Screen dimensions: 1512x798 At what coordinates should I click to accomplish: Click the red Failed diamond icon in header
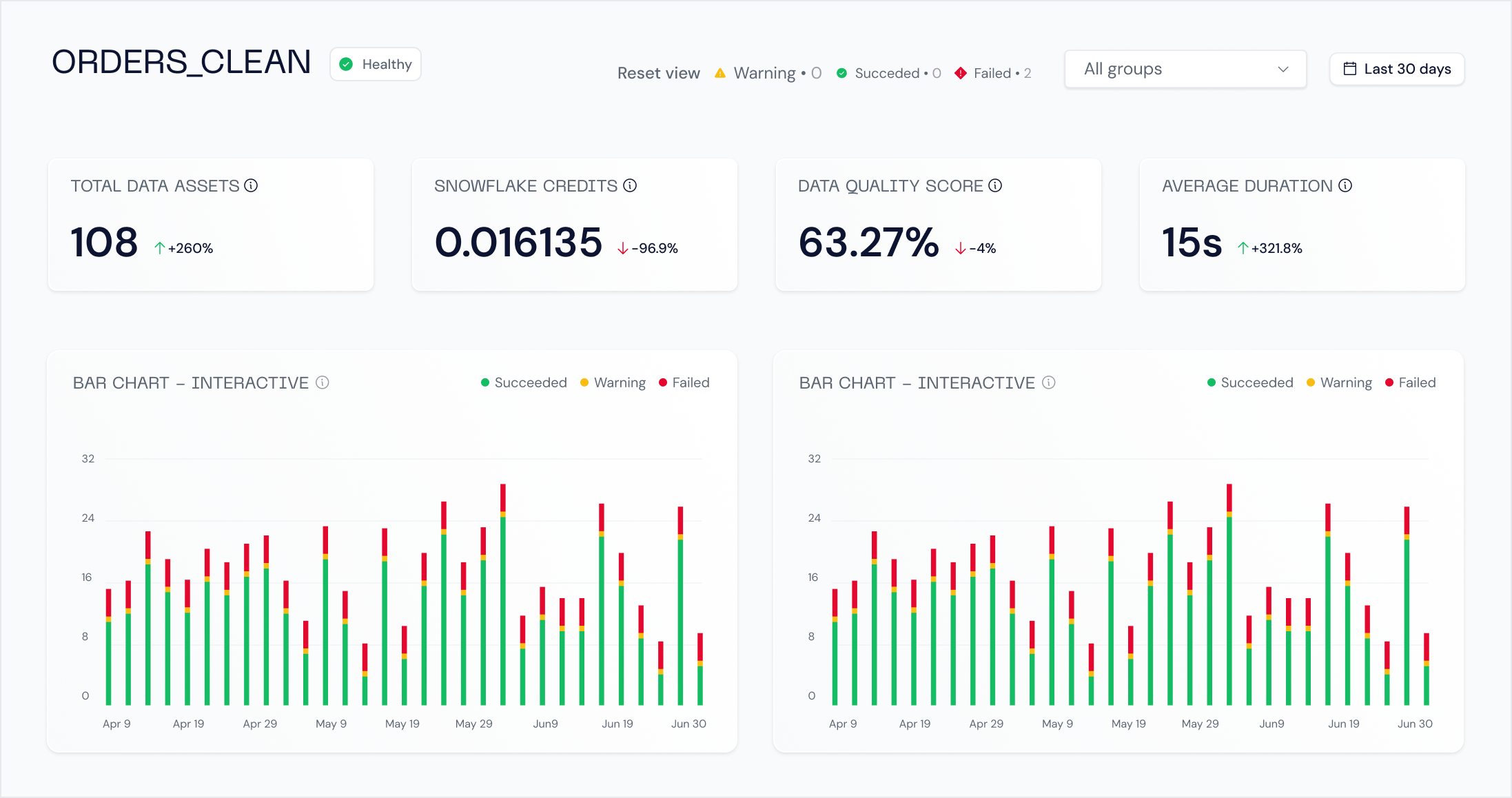961,72
